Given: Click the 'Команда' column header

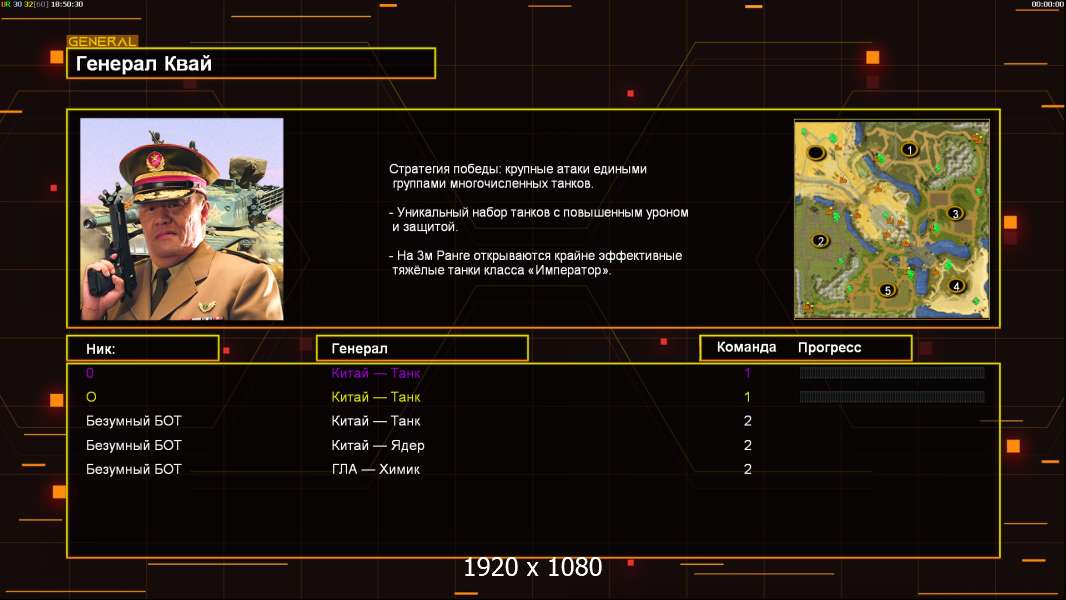Looking at the screenshot, I should (746, 347).
